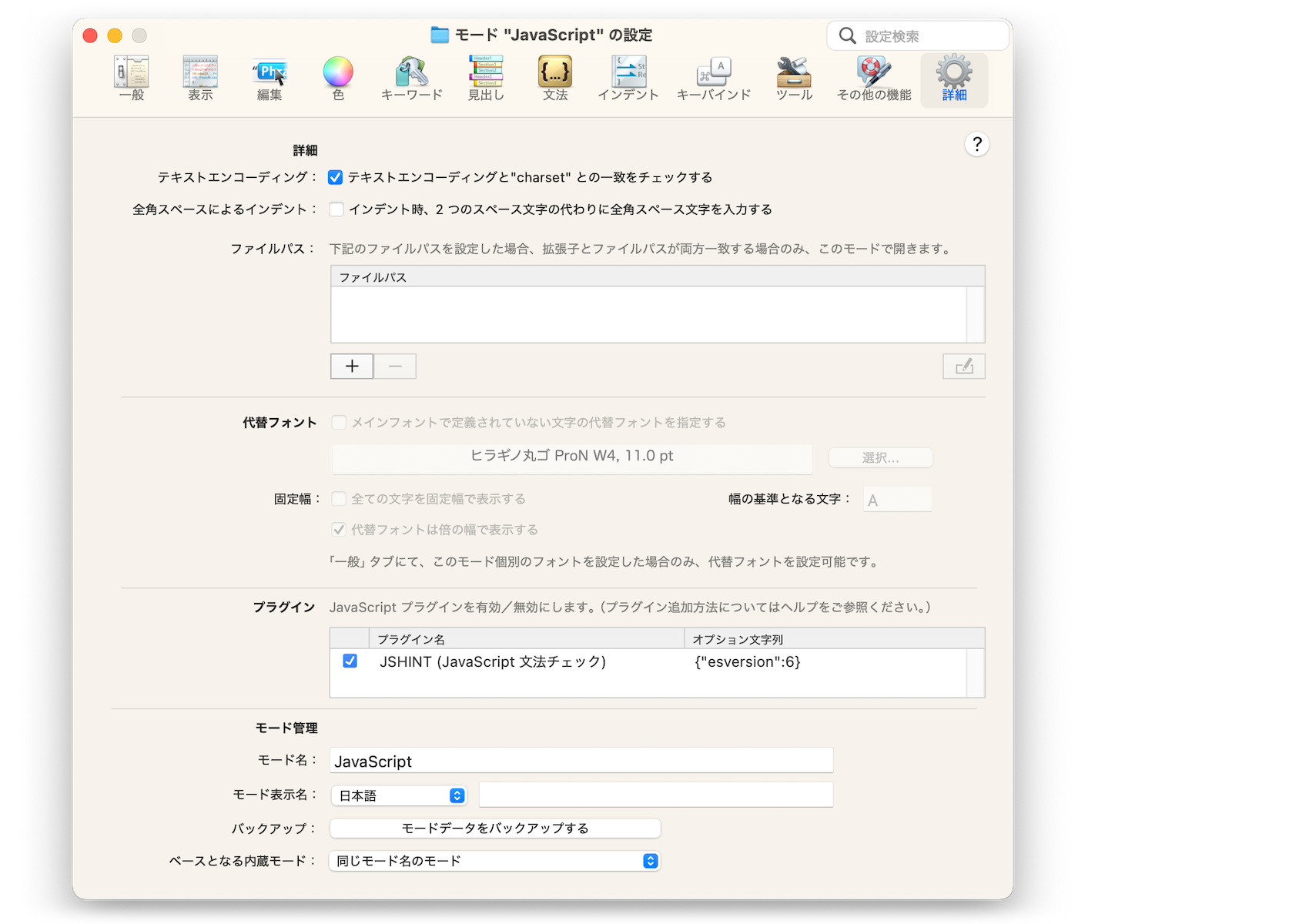Click the モードデータをバックアップする button

pyautogui.click(x=495, y=829)
